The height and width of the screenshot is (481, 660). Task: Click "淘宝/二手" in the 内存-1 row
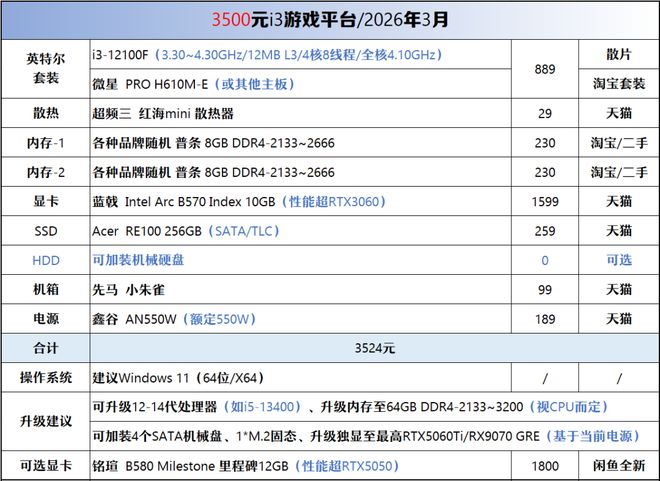pos(619,143)
